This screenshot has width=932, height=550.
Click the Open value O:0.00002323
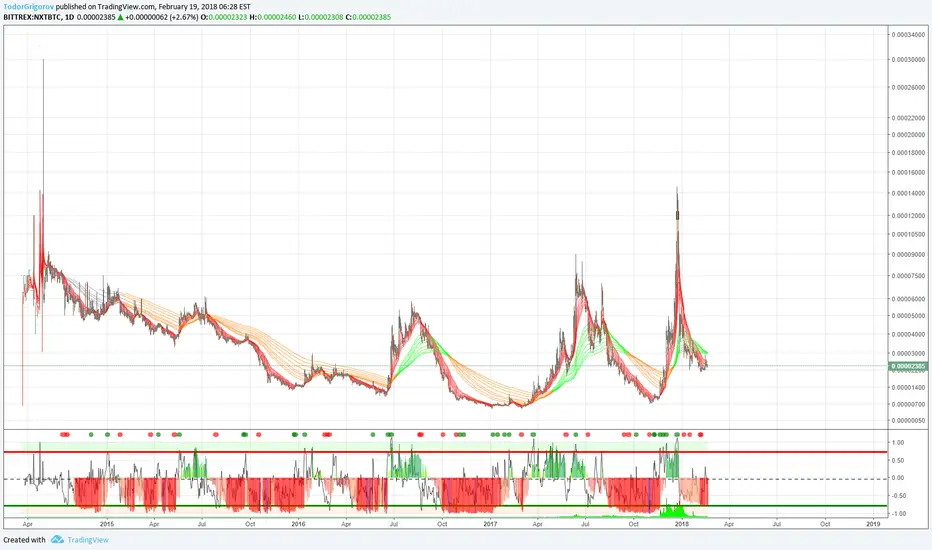pyautogui.click(x=223, y=17)
